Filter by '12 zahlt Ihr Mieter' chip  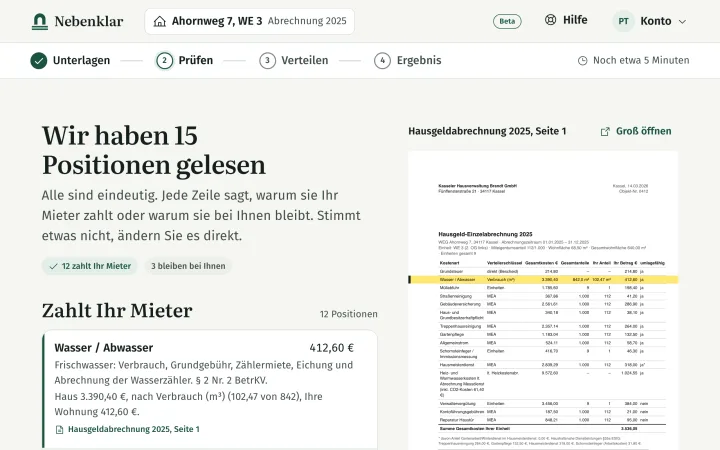pos(90,266)
